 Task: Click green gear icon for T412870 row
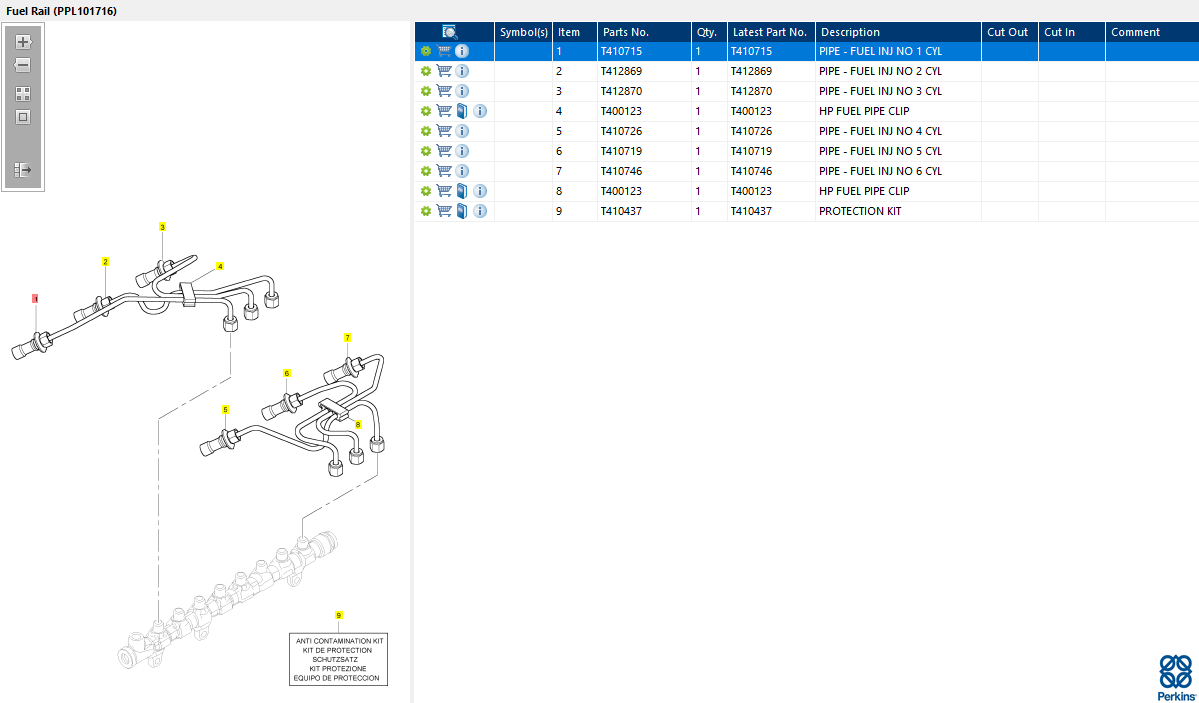[x=426, y=91]
